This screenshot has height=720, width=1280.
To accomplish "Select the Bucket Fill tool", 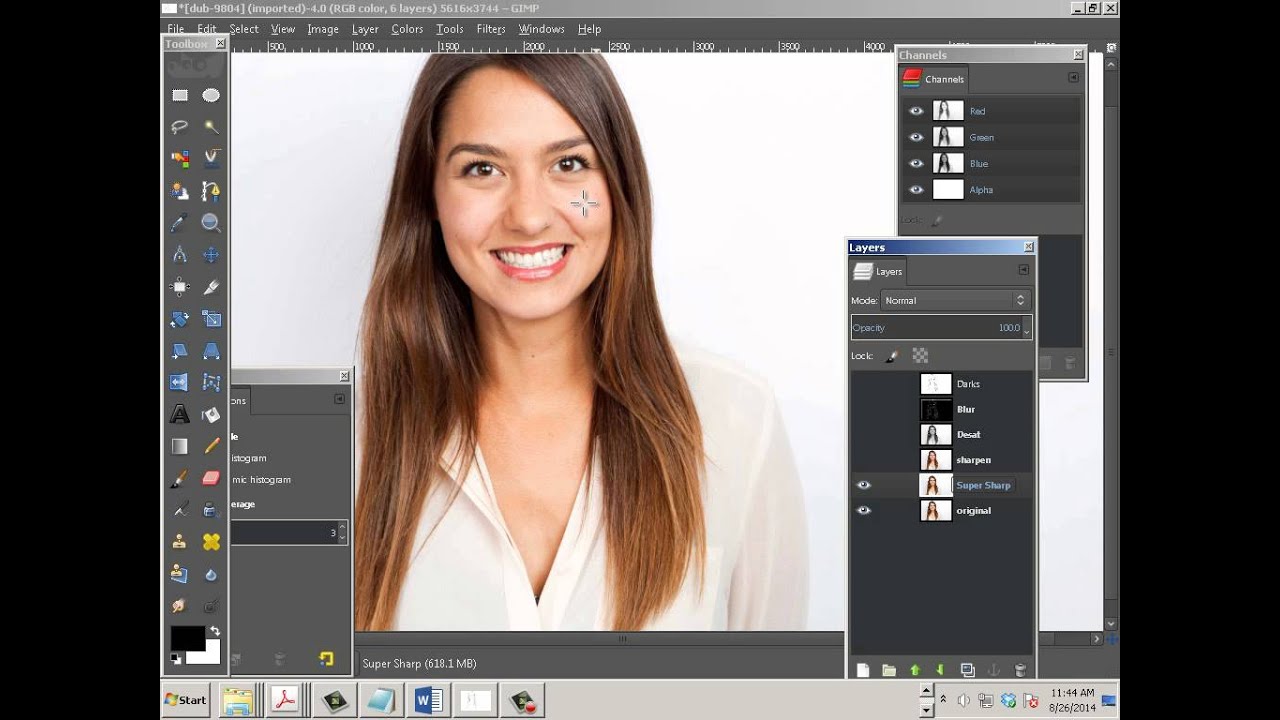I will 211,414.
